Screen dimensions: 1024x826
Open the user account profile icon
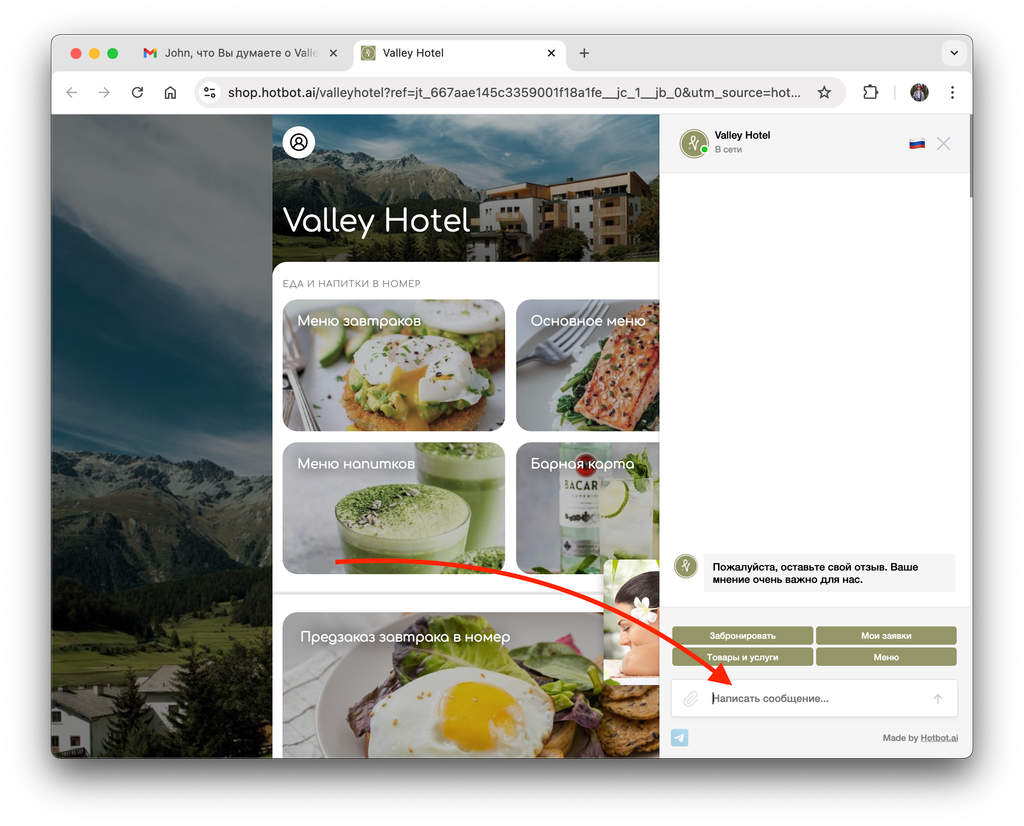point(298,142)
